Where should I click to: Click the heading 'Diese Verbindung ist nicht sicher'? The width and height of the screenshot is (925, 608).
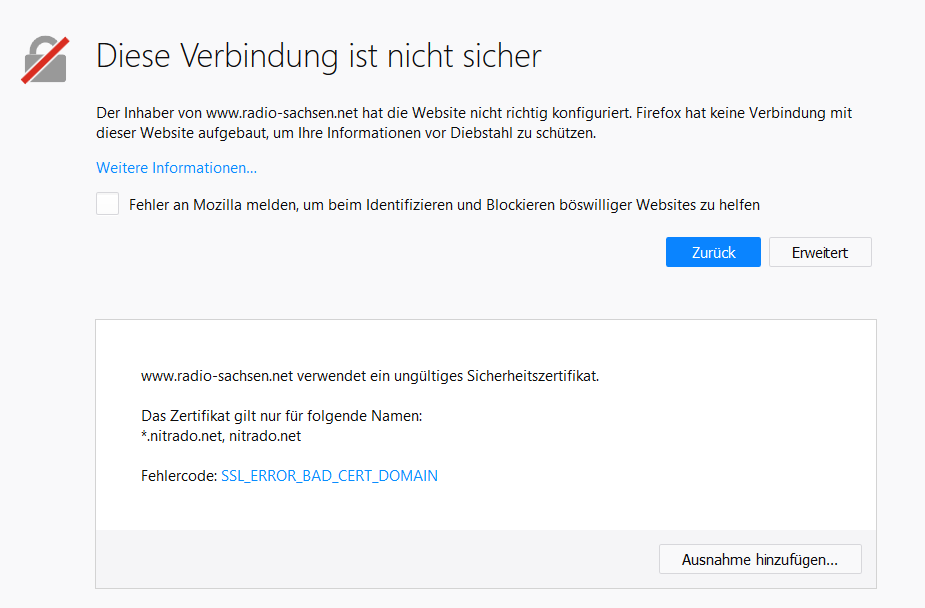(318, 56)
